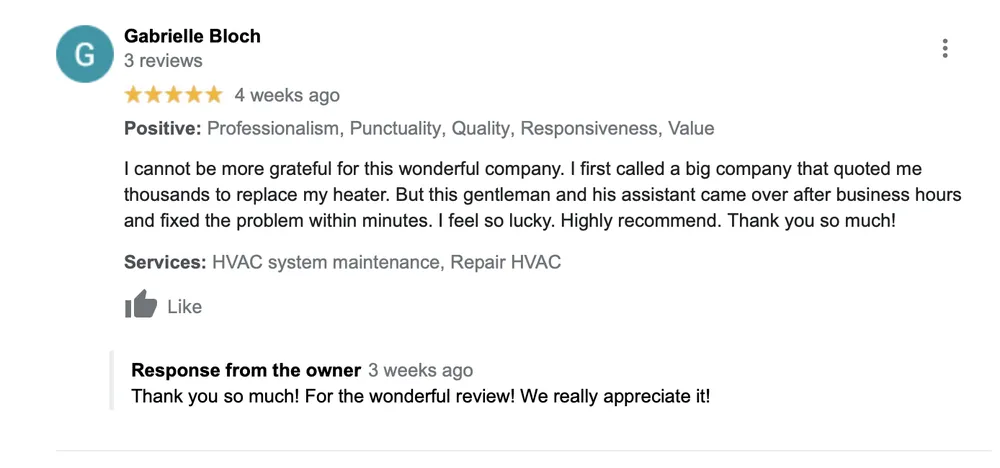Click the third rating star
Image resolution: width=1000 pixels, height=468 pixels.
(173, 95)
